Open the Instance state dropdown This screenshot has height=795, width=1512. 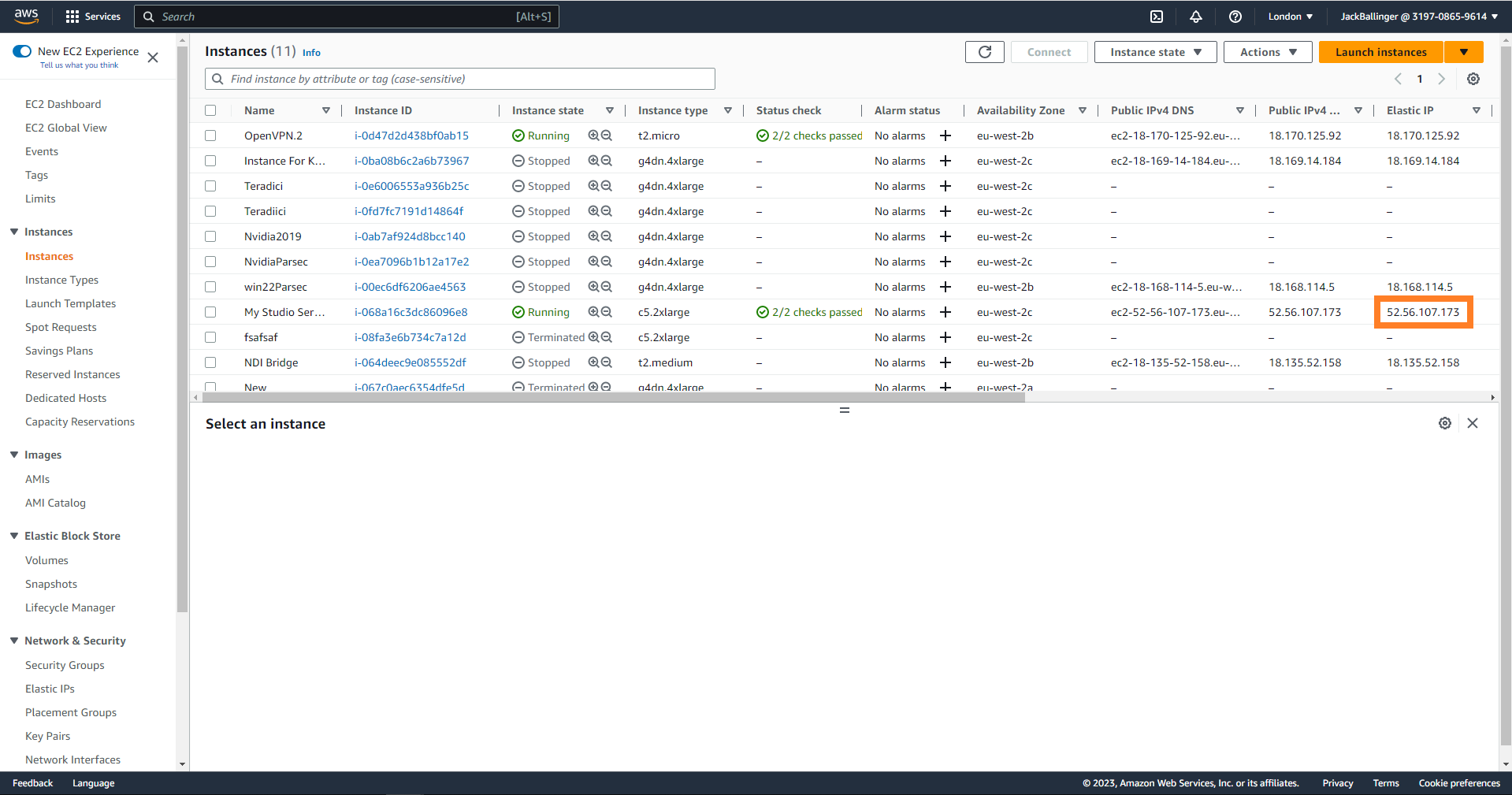click(1156, 52)
